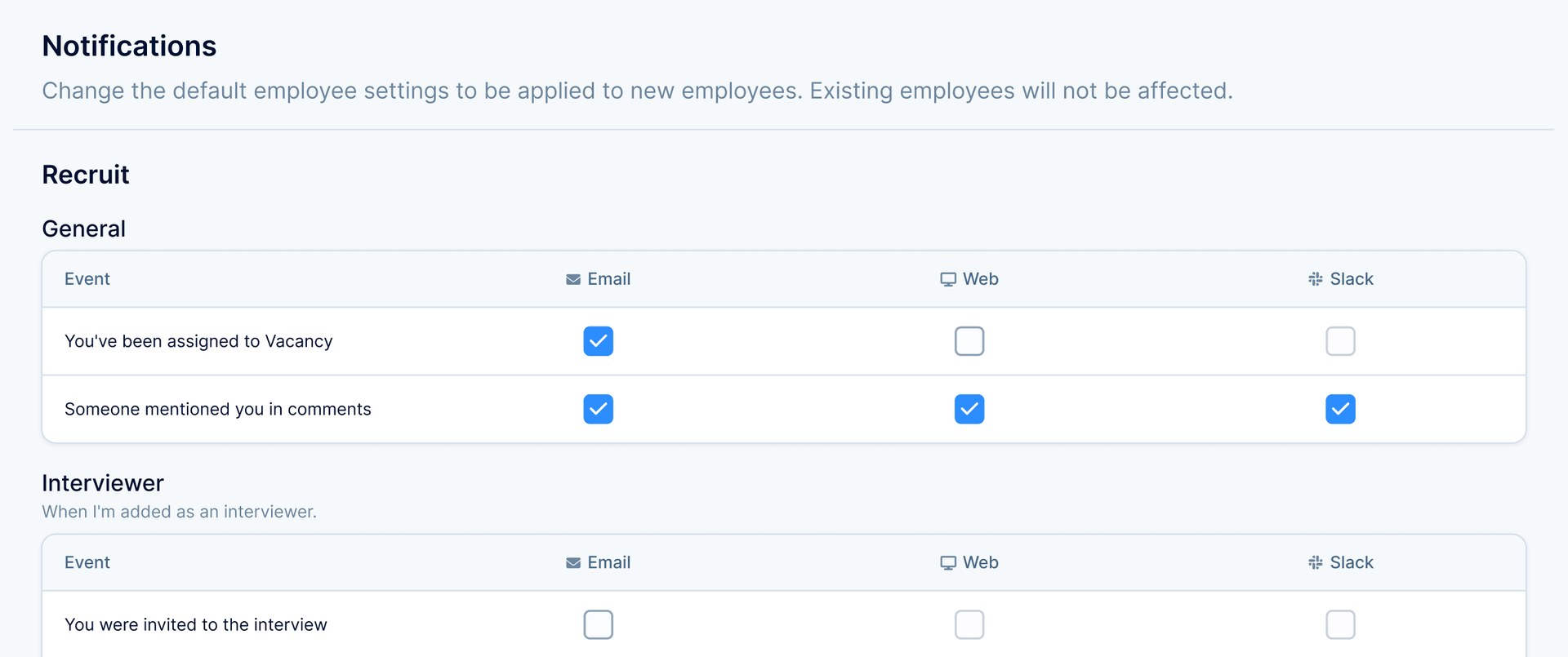Enable Email for invited to the interview
1568x657 pixels.
[599, 624]
